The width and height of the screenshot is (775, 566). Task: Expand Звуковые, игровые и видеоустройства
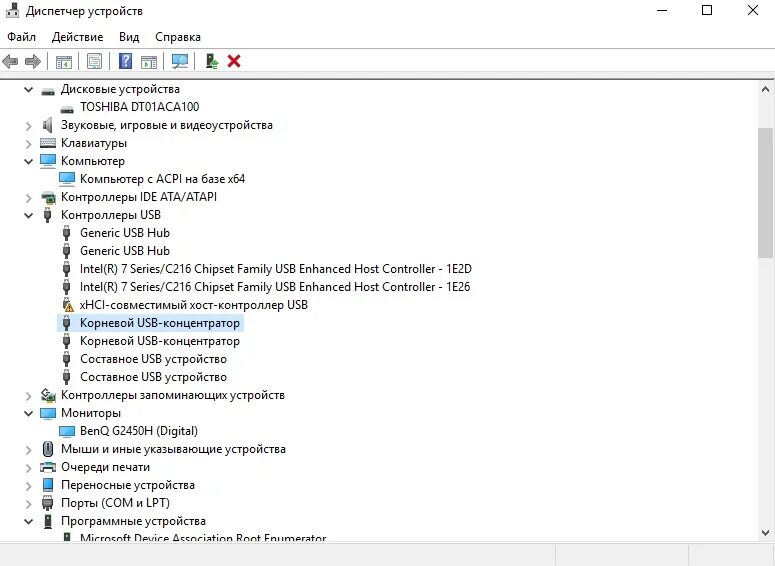[x=29, y=126]
